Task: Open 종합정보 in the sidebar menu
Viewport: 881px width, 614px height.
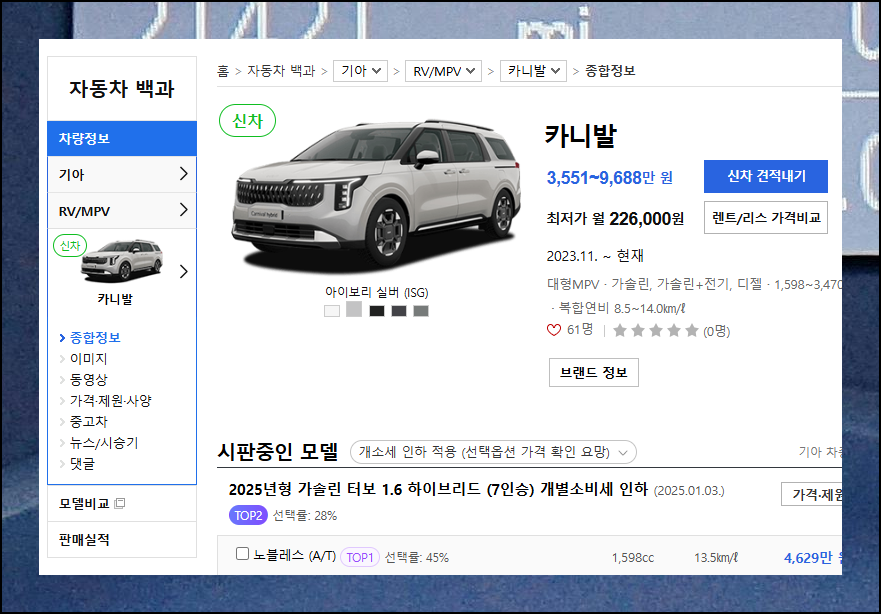Action: click(95, 338)
